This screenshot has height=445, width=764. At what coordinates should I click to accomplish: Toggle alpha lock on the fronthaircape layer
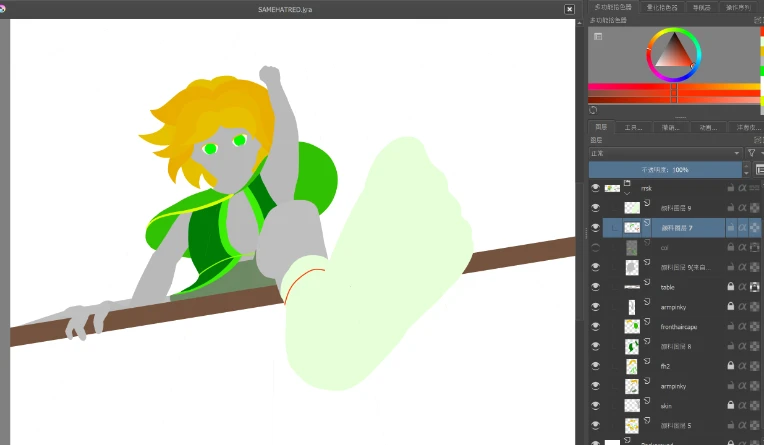coord(742,327)
